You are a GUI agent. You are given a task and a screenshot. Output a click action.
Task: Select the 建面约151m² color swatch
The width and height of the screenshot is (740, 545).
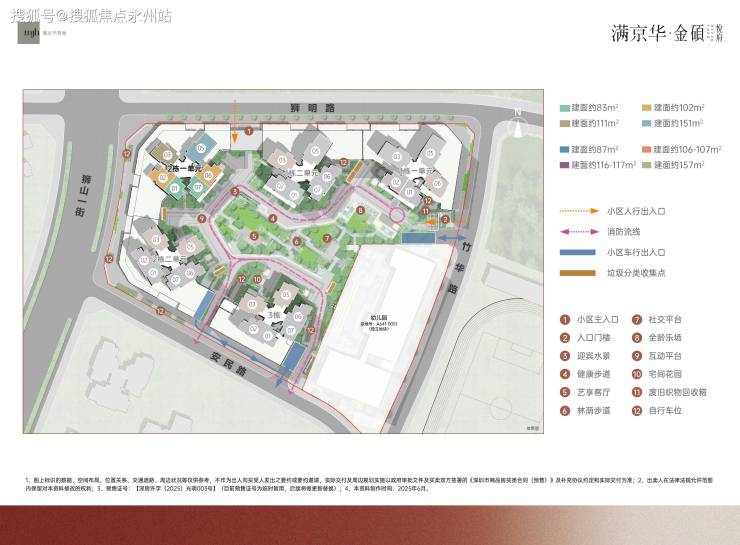647,123
